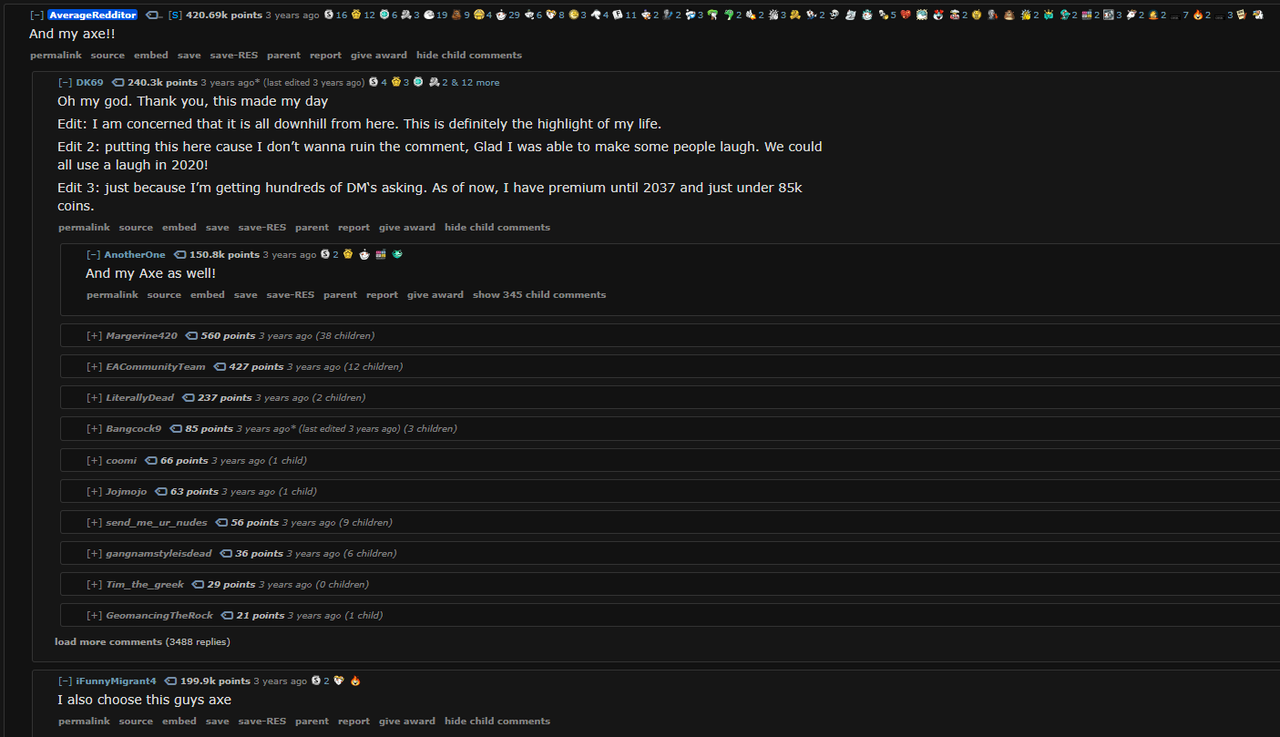Click 'give award' under DK69's comment
1280x737 pixels.
click(407, 228)
